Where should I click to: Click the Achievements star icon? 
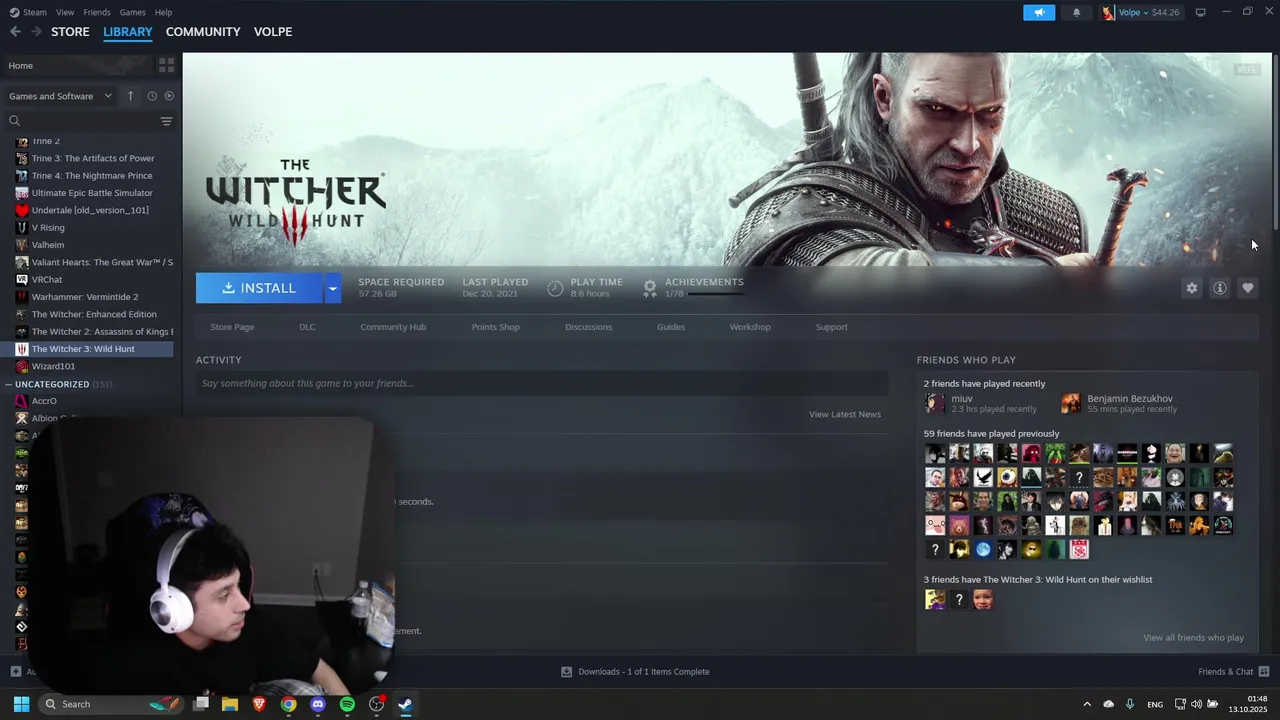click(650, 288)
